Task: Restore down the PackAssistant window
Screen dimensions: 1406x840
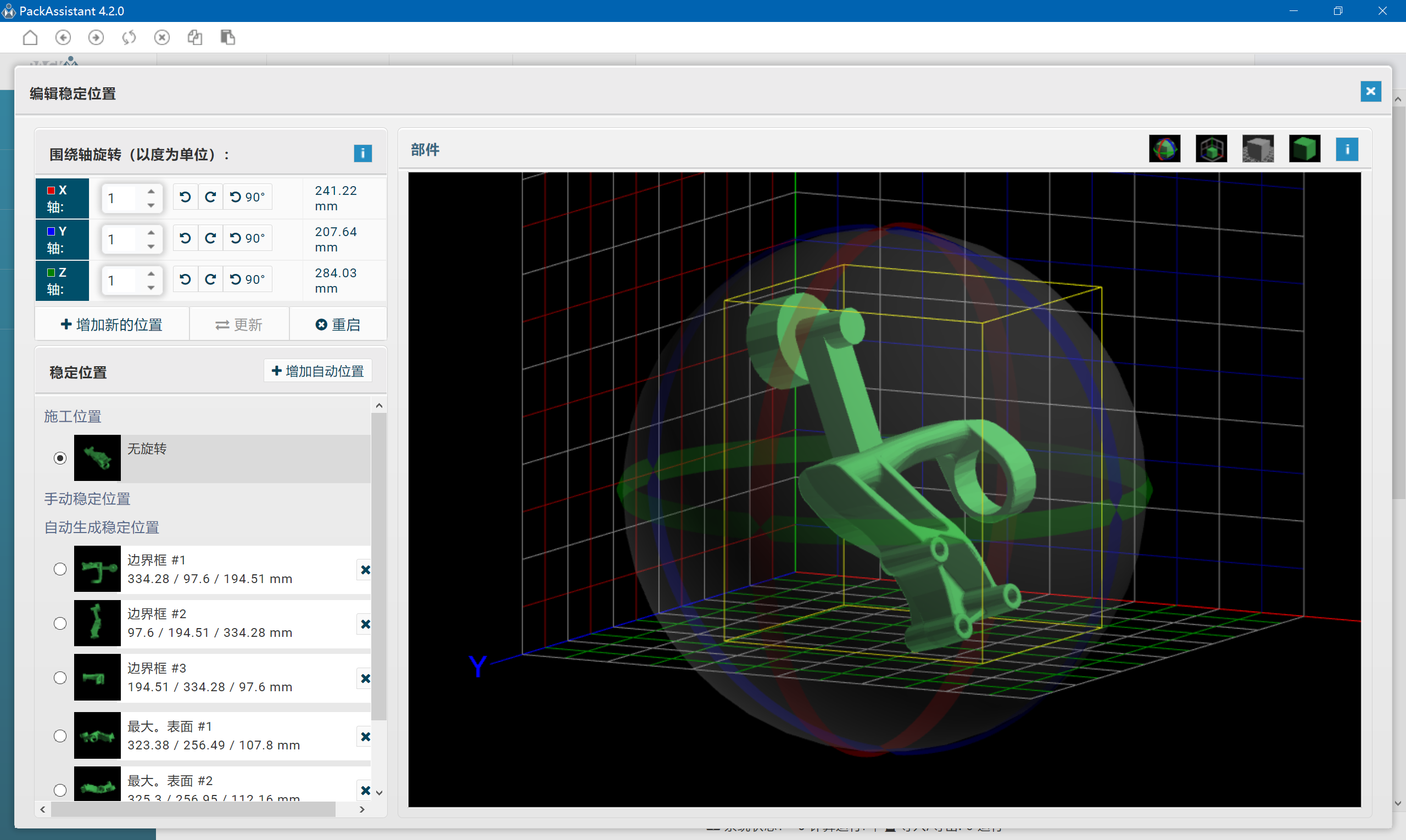Action: click(1338, 11)
